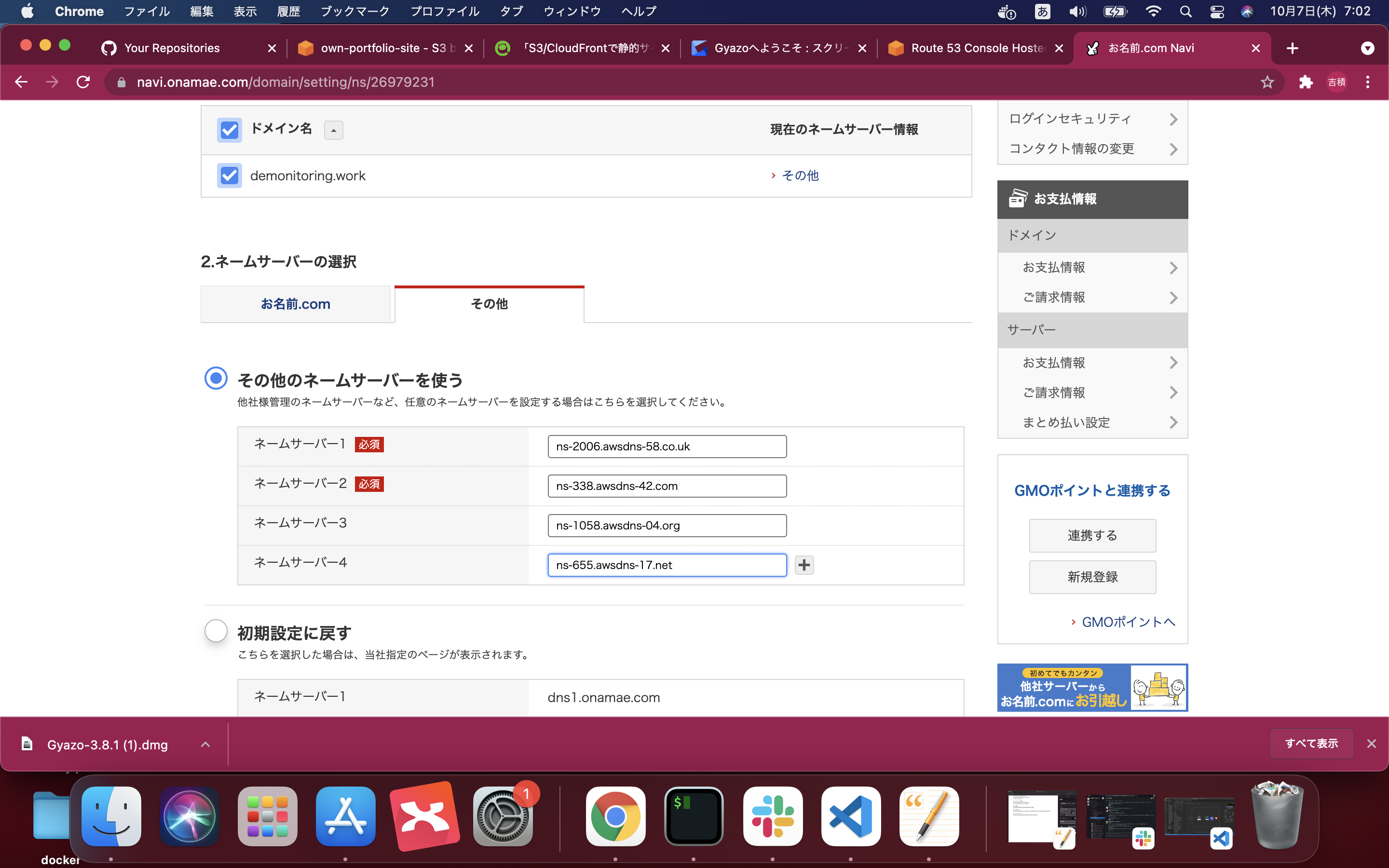Viewport: 1389px width, 868px height.
Task: Switch to the お名前.com nameserver tab
Action: click(x=296, y=304)
